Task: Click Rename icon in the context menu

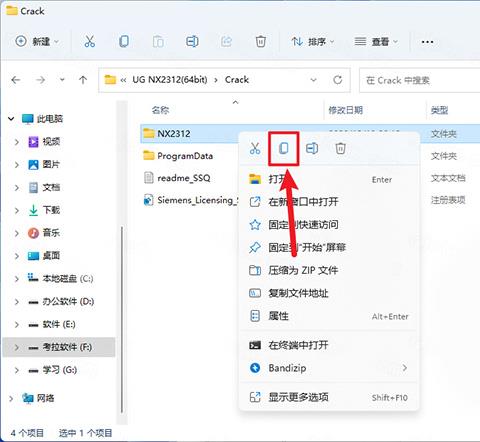Action: [x=312, y=148]
